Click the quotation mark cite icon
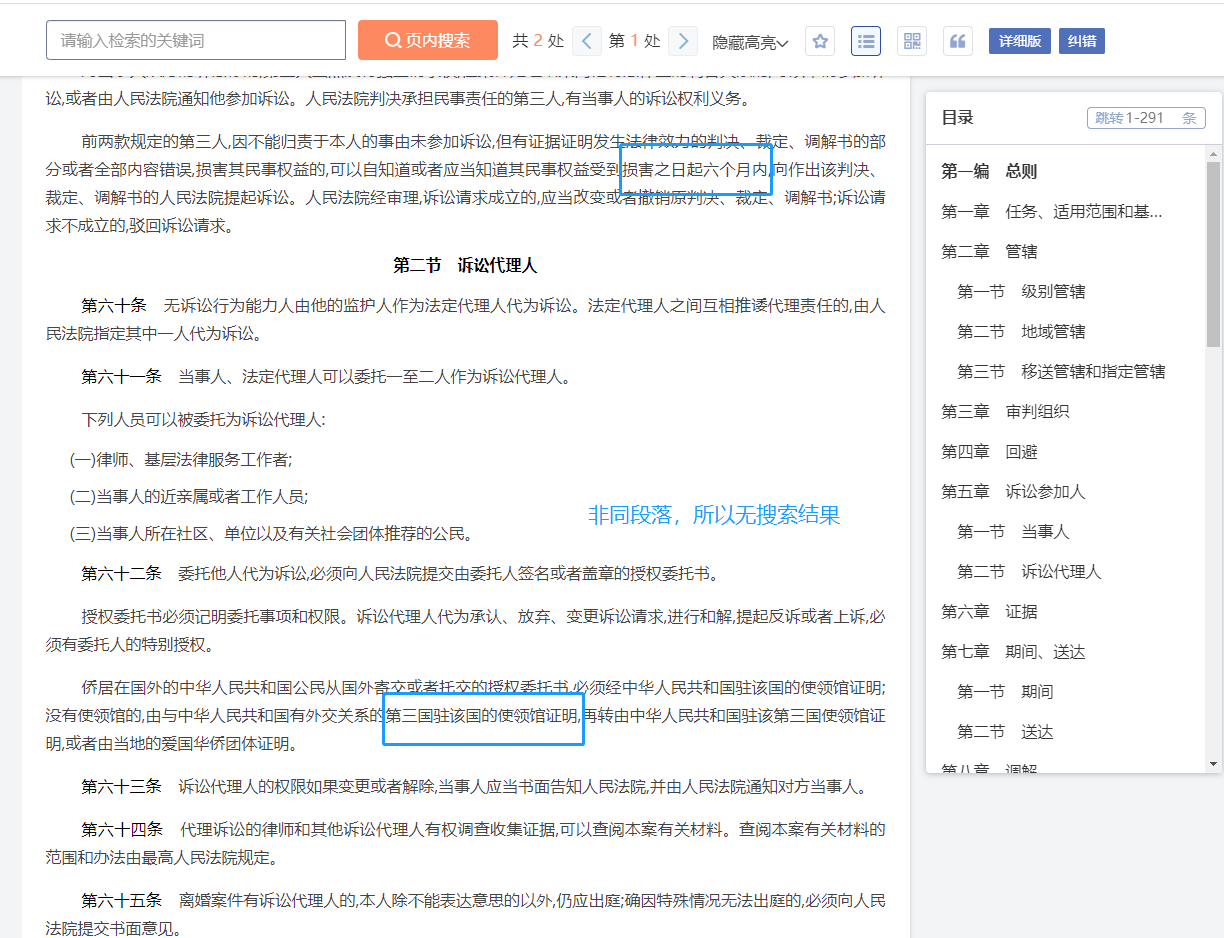This screenshot has height=938, width=1224. 957,41
